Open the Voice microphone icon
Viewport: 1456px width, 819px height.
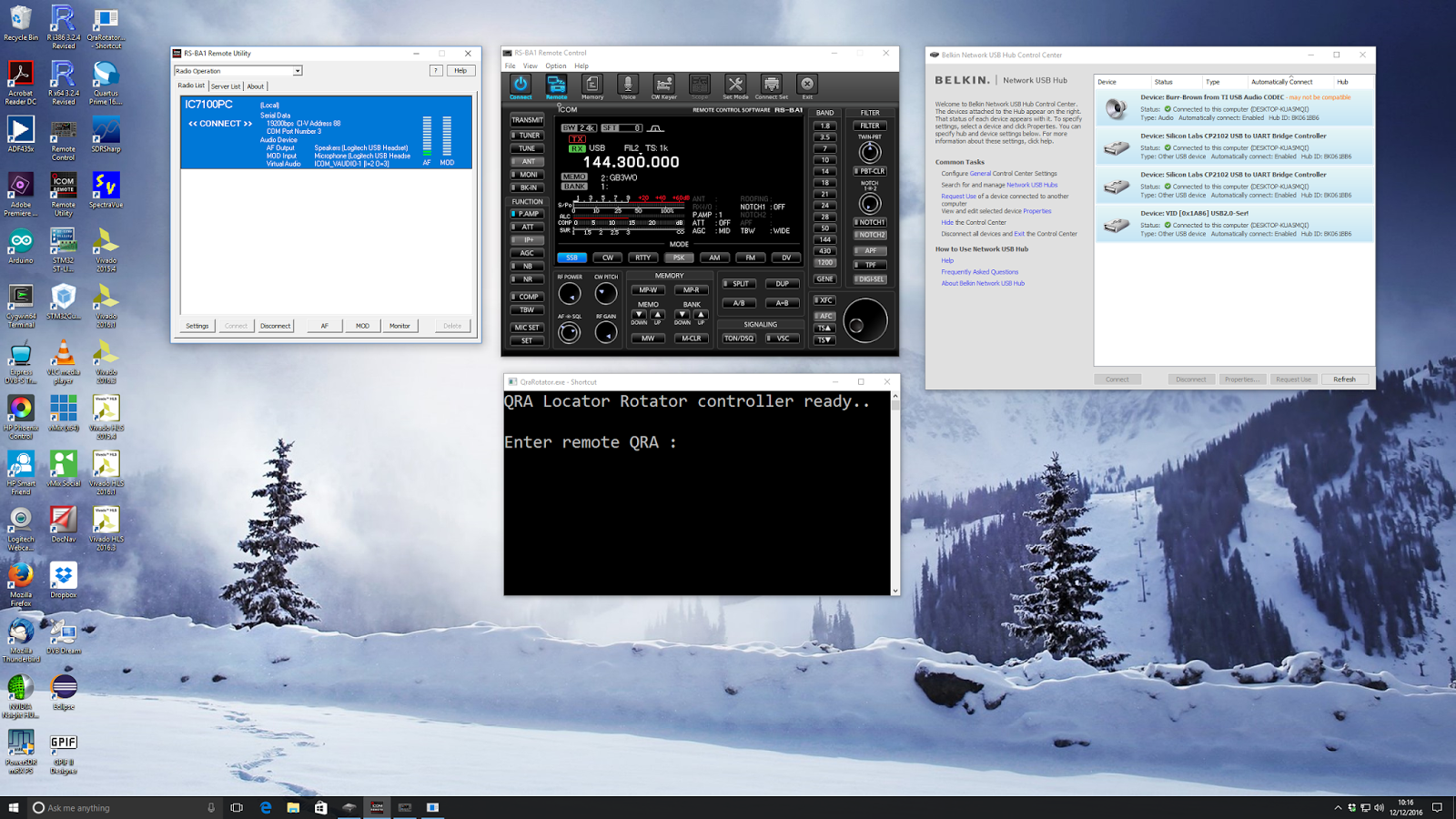click(628, 86)
